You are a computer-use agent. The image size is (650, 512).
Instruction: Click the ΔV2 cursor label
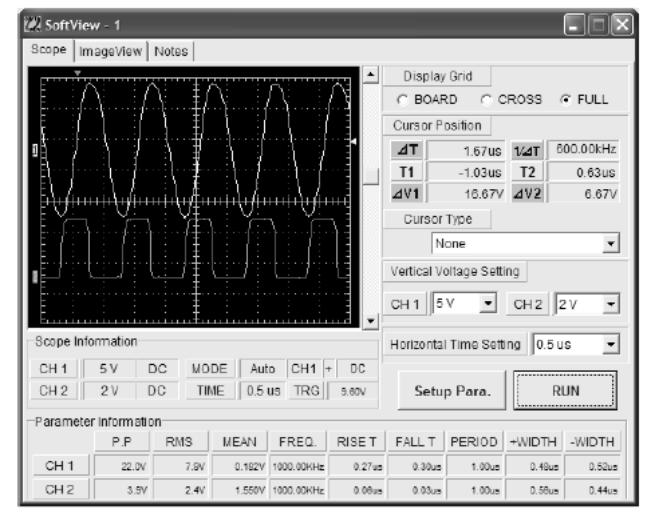coord(527,193)
